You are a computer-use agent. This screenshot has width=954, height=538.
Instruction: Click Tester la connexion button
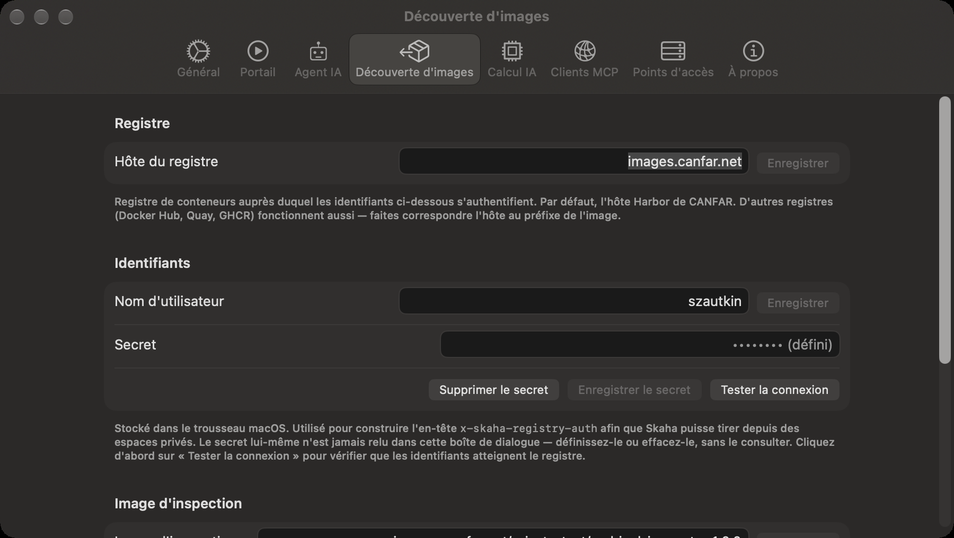coord(775,390)
